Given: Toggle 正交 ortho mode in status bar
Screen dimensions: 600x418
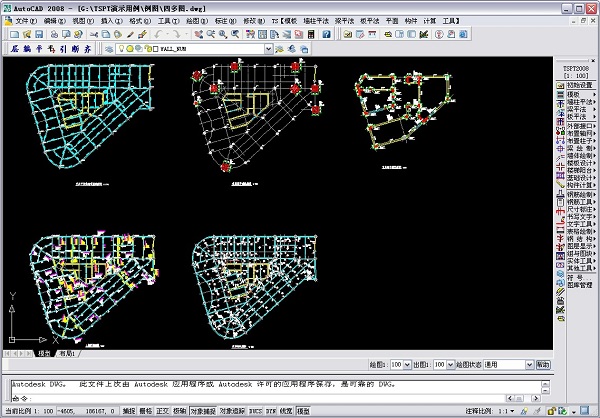Looking at the screenshot, I should click(163, 411).
